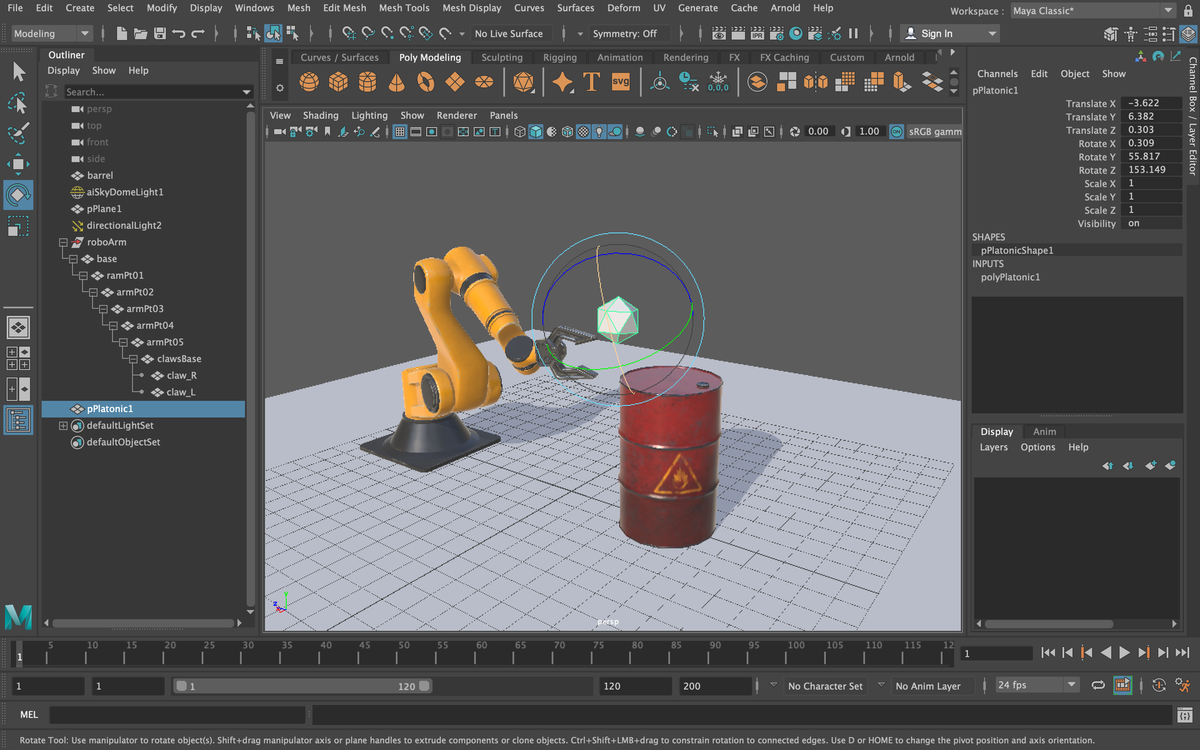Open Layers menu in Layer Editor
The height and width of the screenshot is (750, 1200).
pyautogui.click(x=994, y=447)
